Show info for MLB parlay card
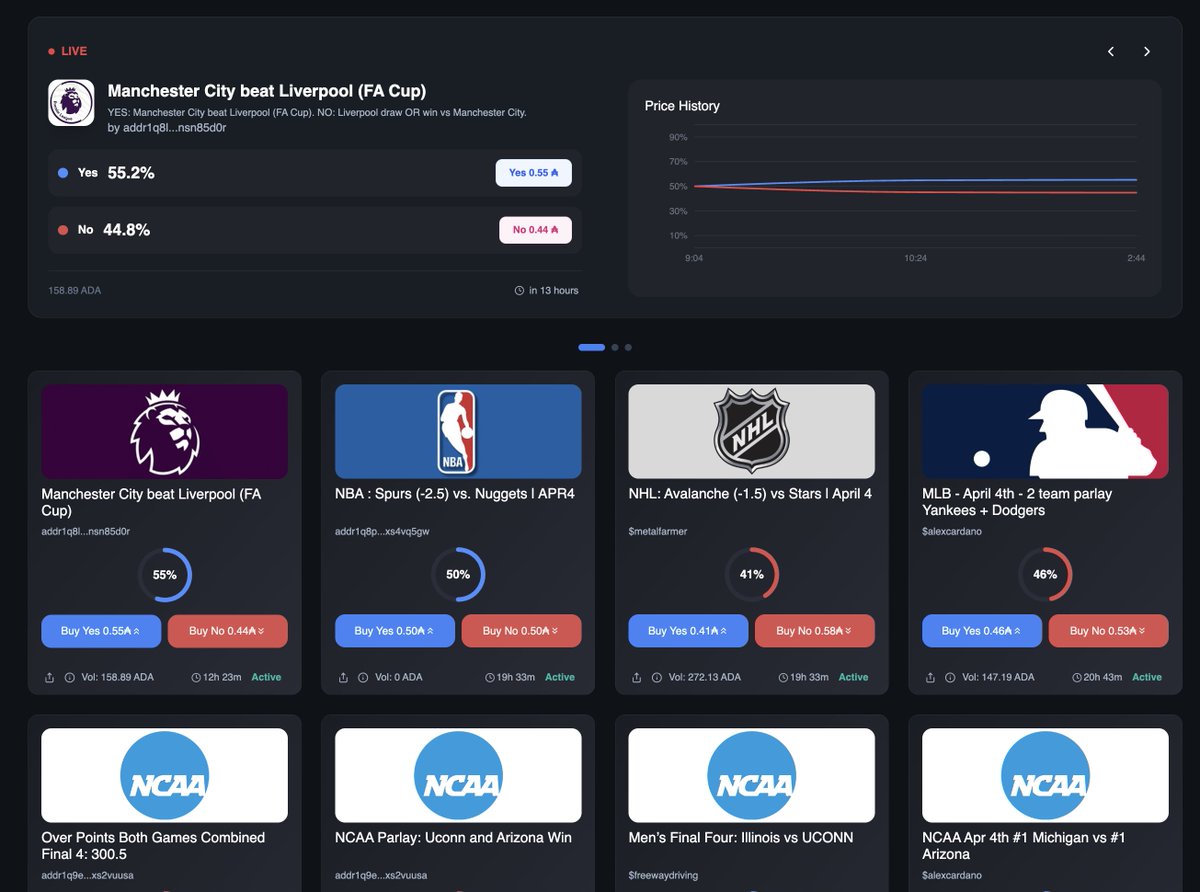1200x892 pixels. 950,677
